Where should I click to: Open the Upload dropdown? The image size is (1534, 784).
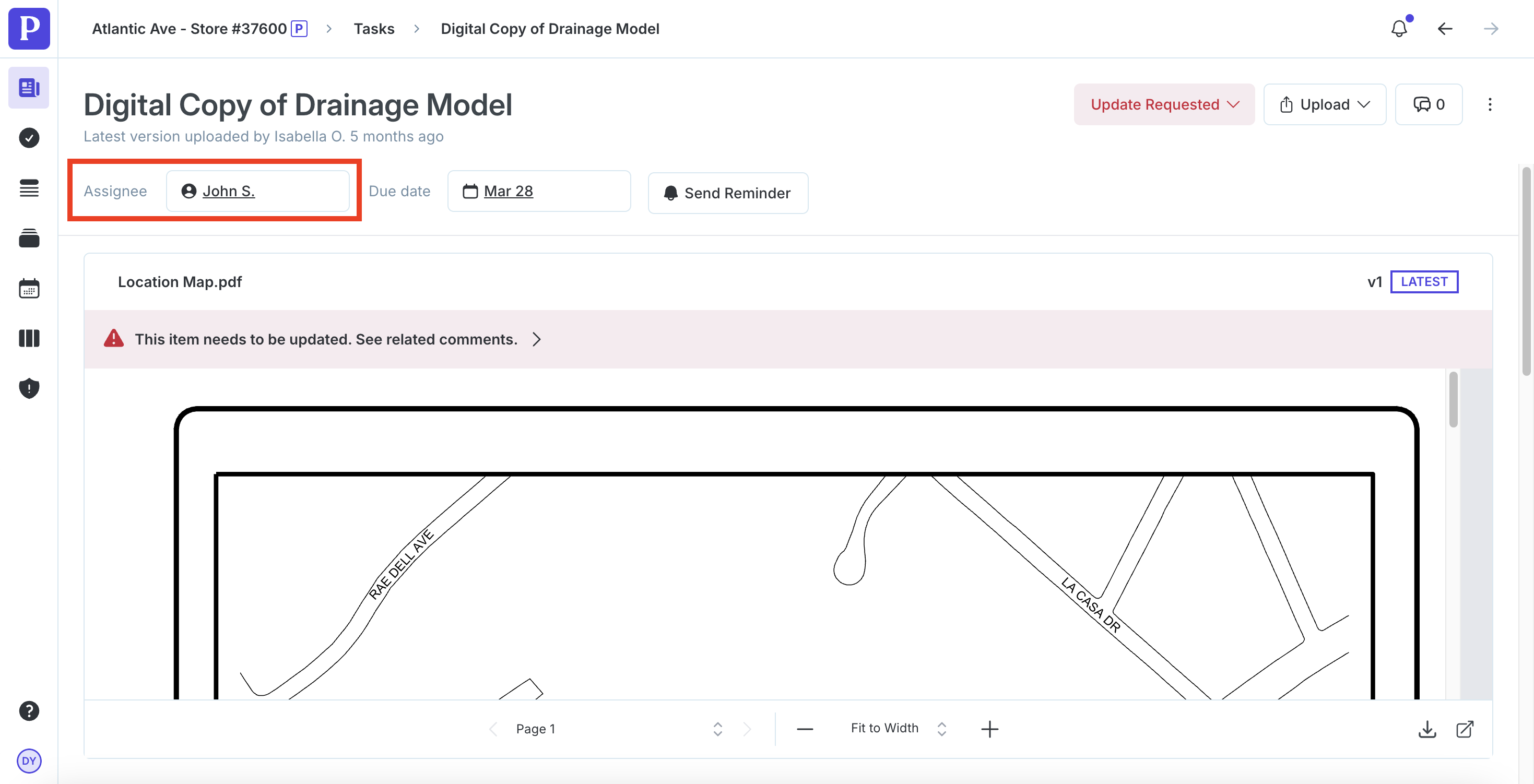point(1325,105)
